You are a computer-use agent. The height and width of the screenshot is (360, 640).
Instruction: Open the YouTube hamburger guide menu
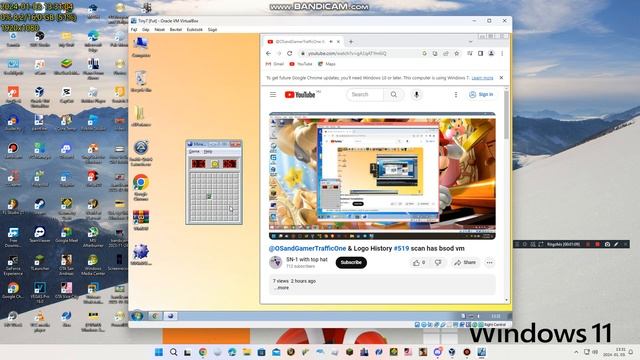pos(273,95)
